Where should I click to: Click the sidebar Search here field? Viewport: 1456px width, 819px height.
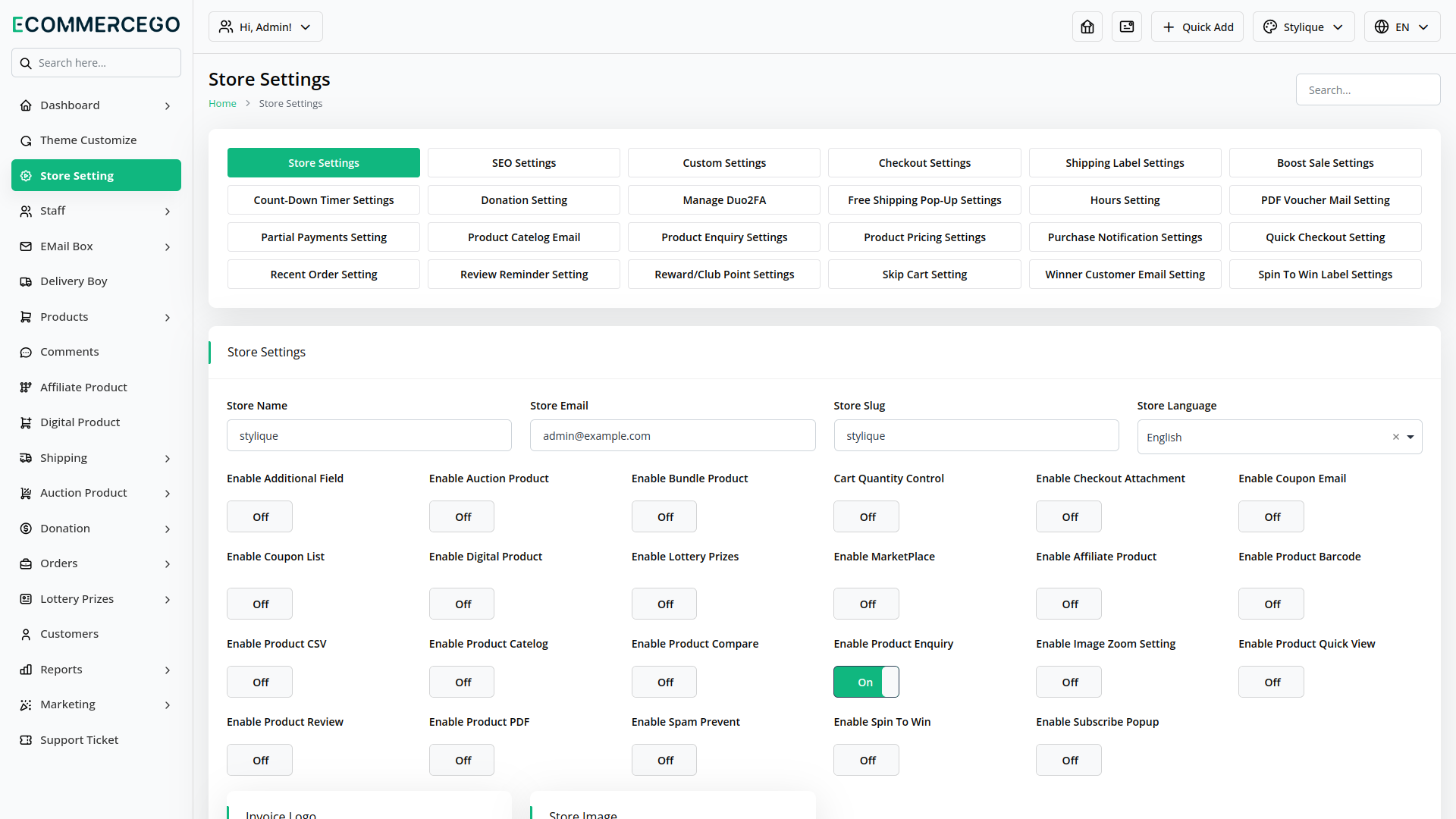(96, 63)
